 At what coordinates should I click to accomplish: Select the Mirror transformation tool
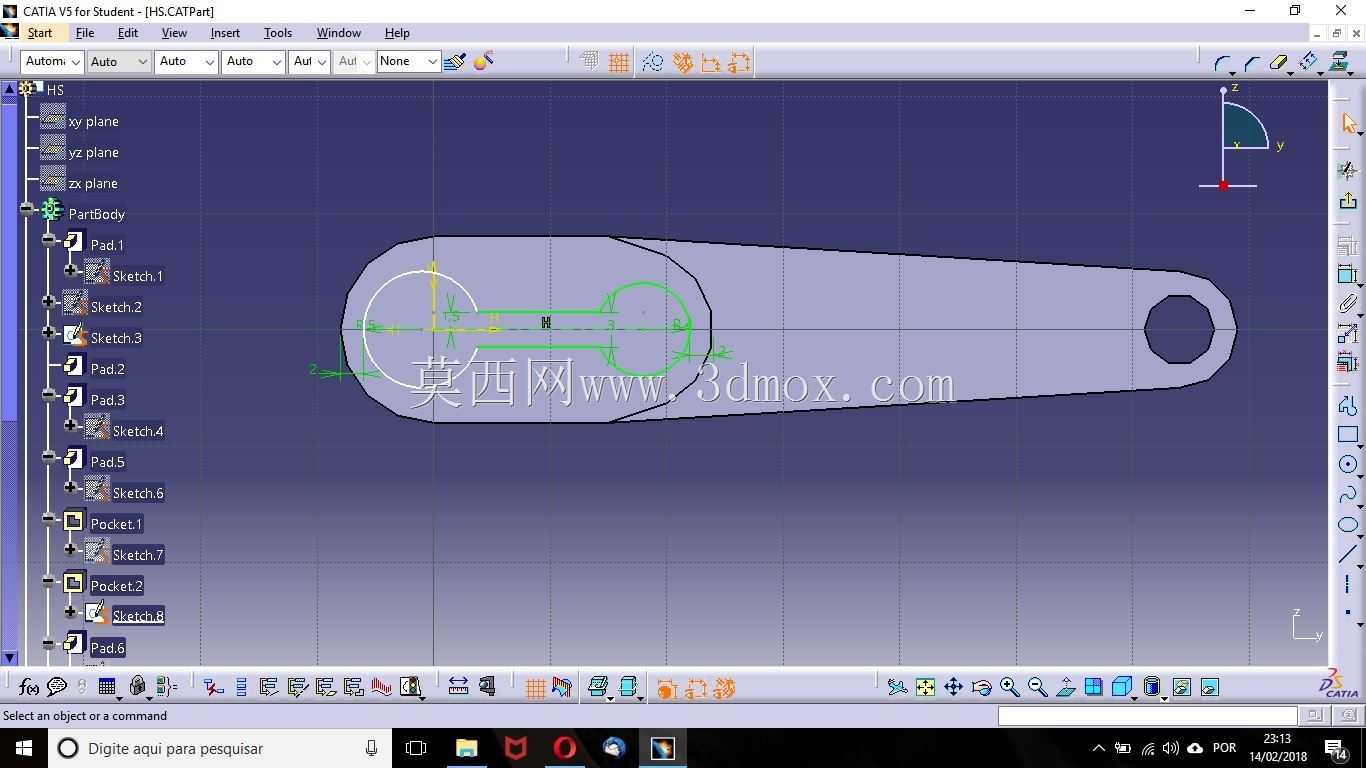1309,63
